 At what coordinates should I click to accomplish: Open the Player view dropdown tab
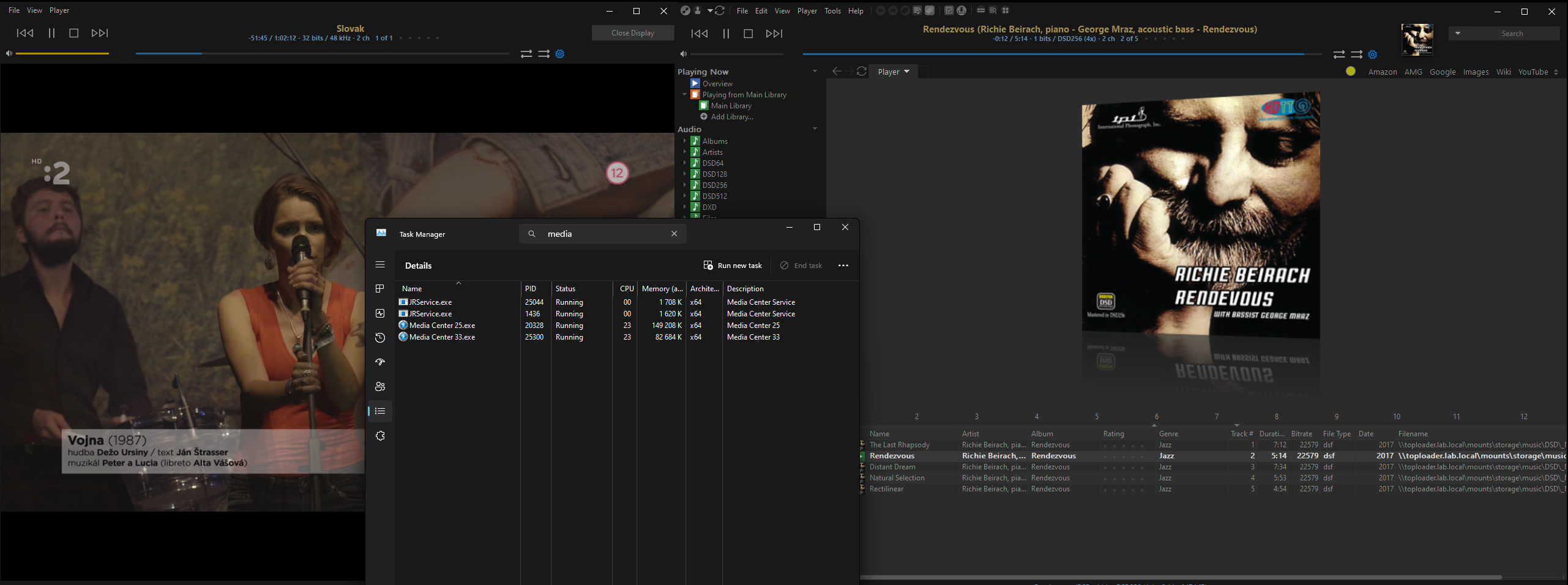[x=893, y=72]
